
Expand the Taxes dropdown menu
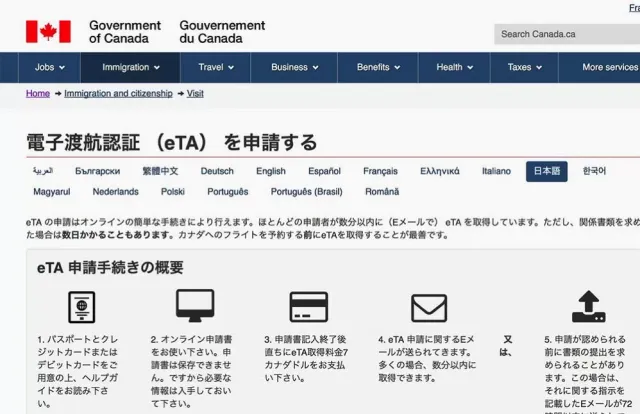tap(524, 67)
